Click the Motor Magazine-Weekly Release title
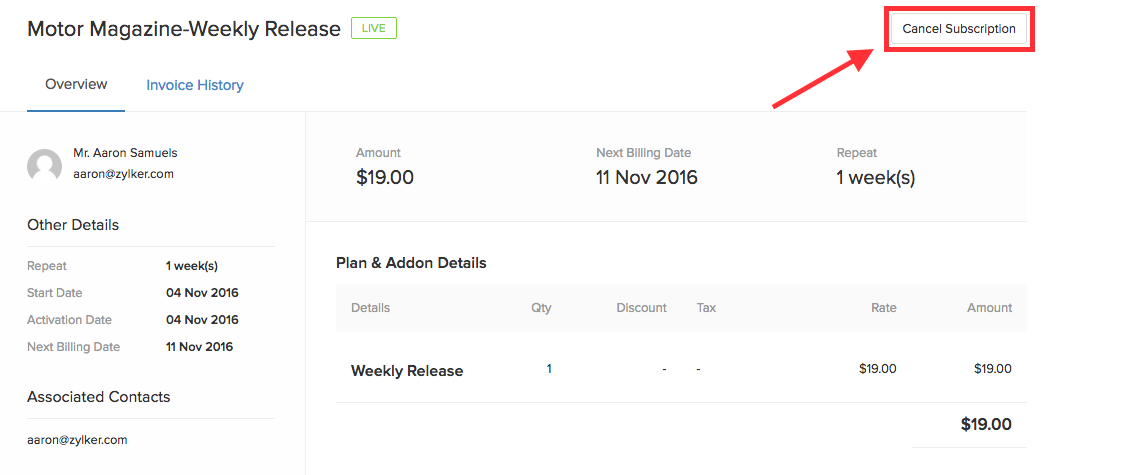Screen dimensions: 1130x475 184,29
